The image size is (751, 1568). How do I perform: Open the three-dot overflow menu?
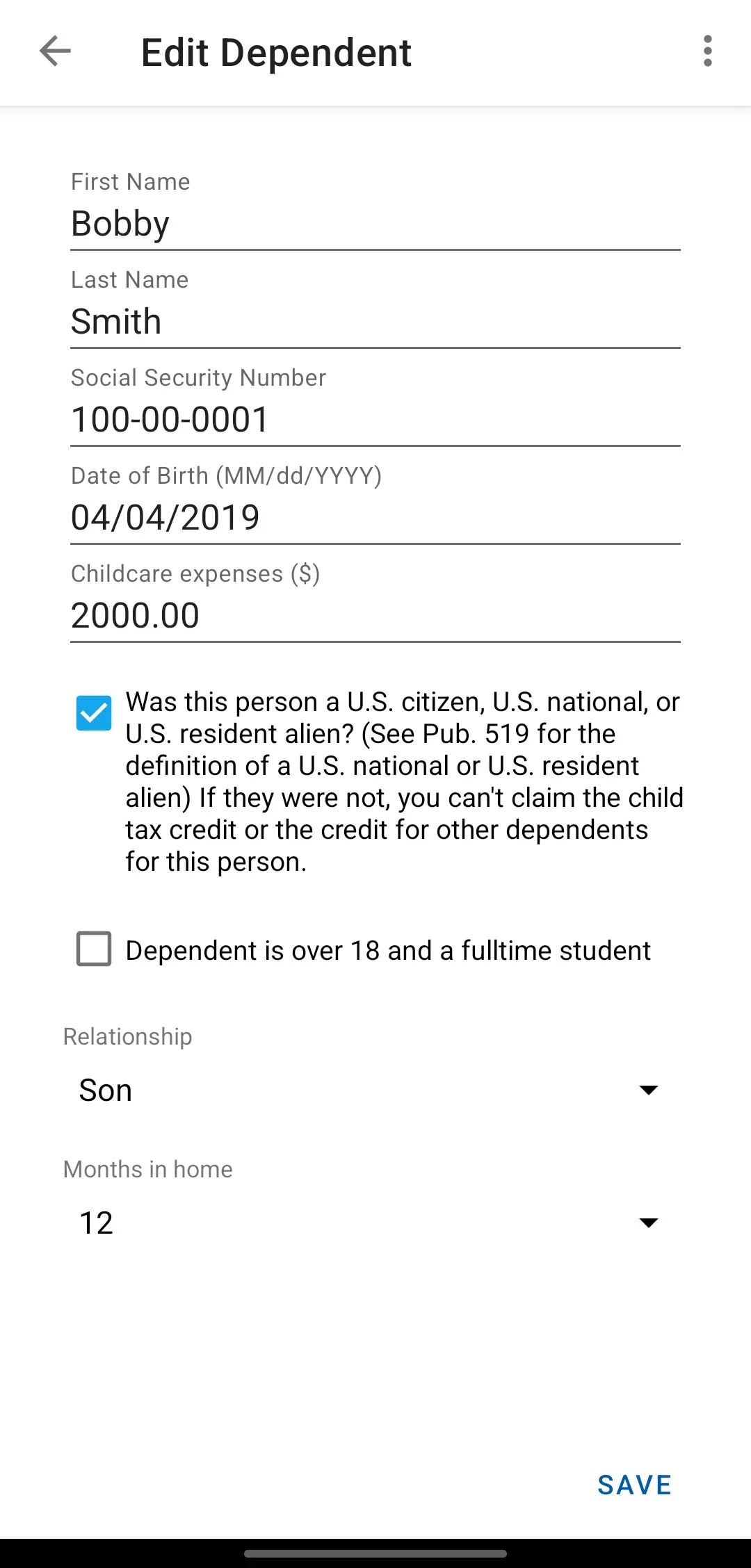[707, 51]
